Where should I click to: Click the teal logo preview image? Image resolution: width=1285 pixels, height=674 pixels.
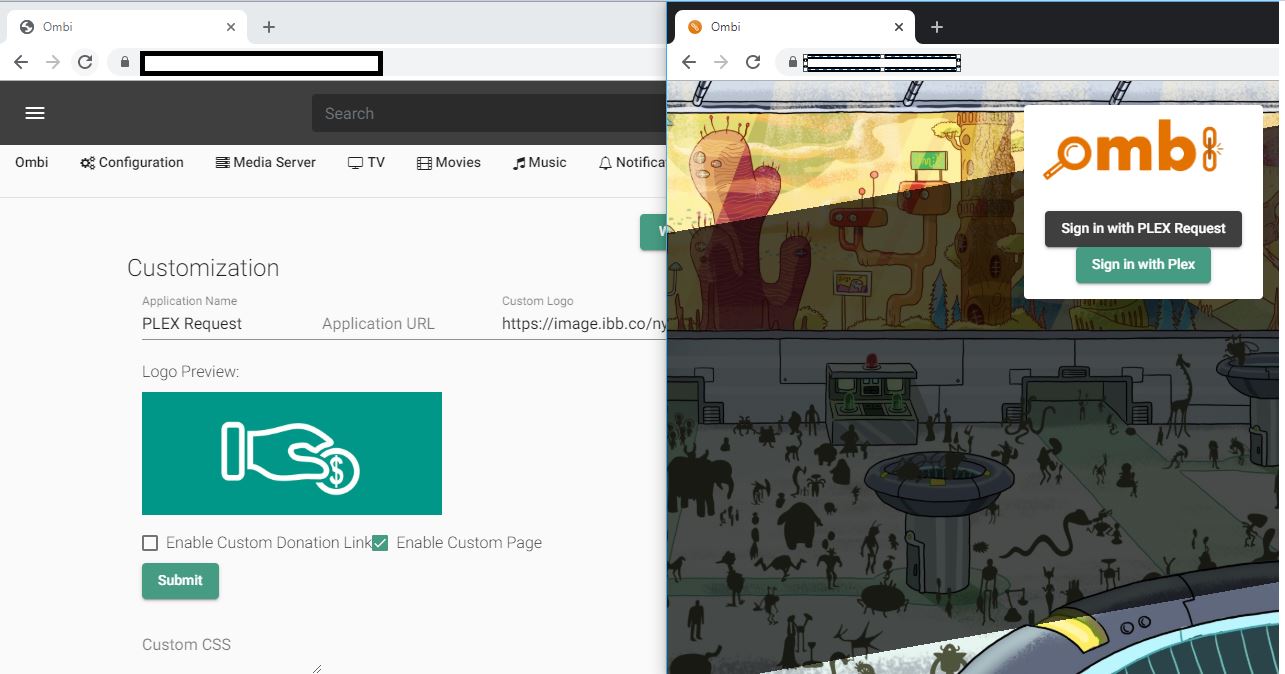(291, 452)
